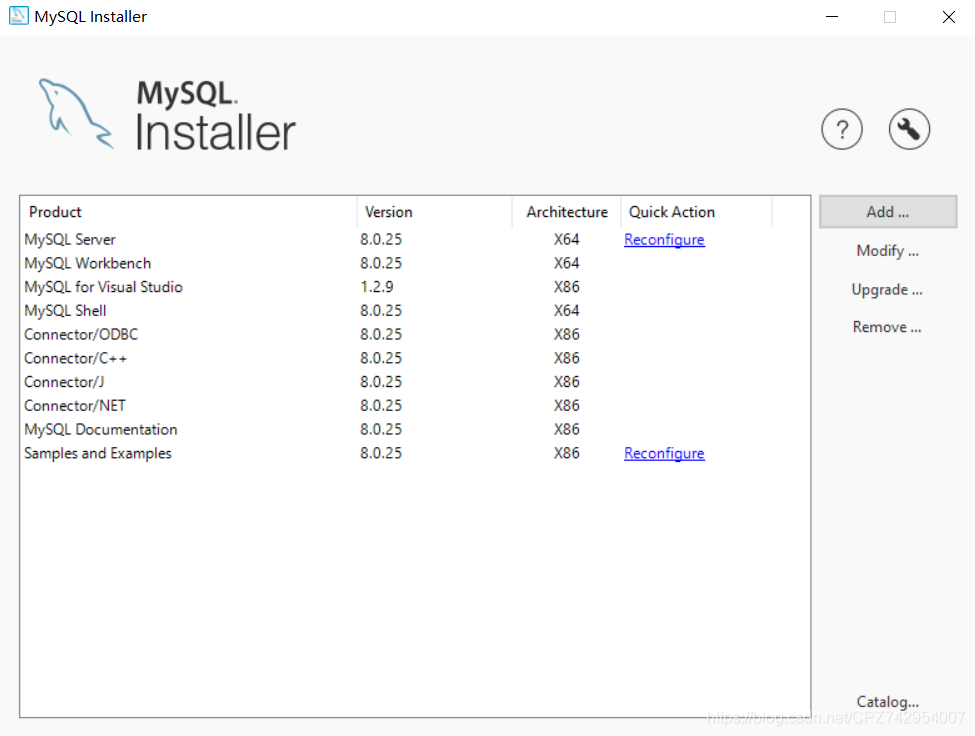Click the X86 architecture of Connector/ODBC
The image size is (975, 736).
coord(566,334)
